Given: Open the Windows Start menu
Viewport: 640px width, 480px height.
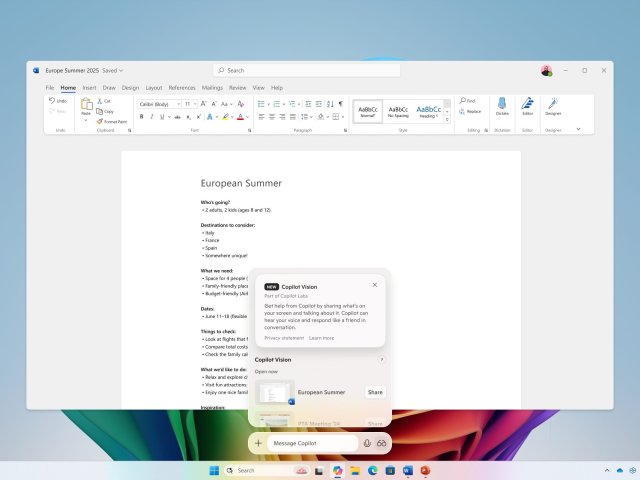Looking at the screenshot, I should coord(214,471).
